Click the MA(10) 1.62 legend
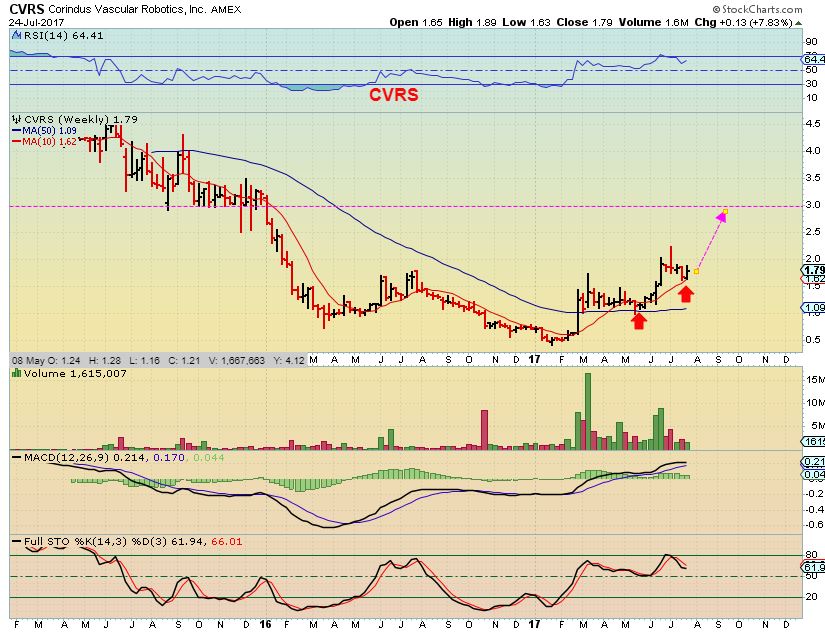Image resolution: width=825 pixels, height=633 pixels. point(49,141)
